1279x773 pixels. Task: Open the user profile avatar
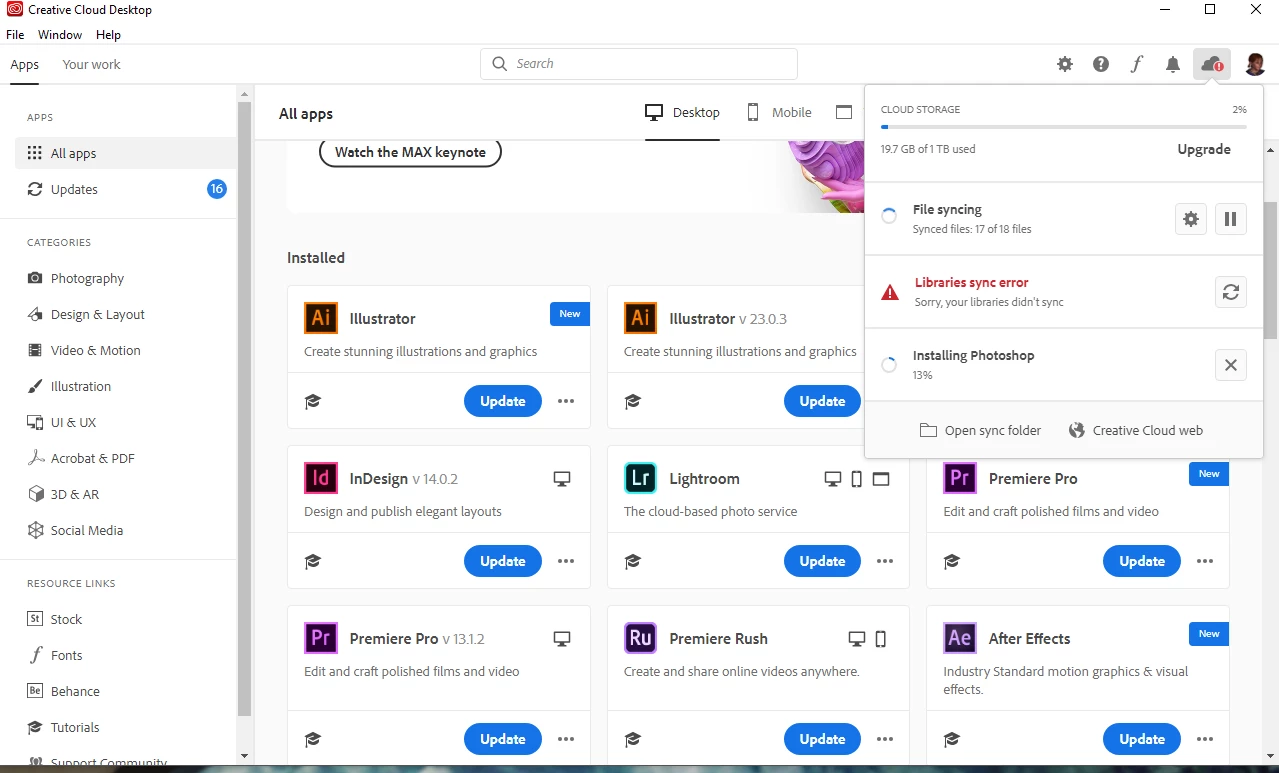coord(1255,64)
